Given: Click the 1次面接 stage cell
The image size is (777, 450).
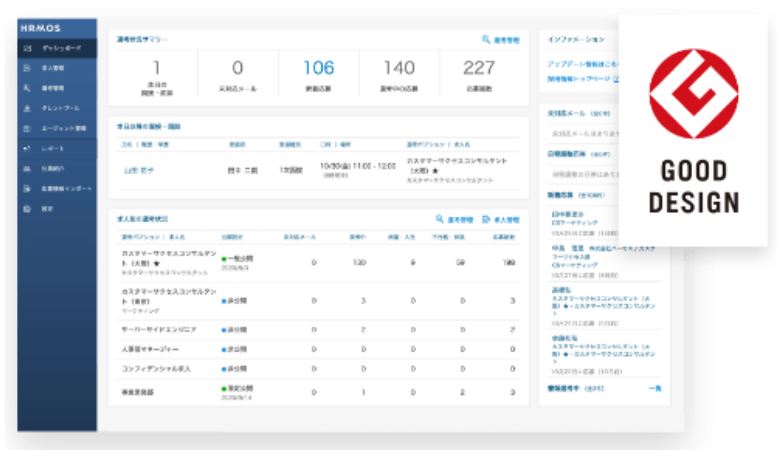Looking at the screenshot, I should [291, 170].
